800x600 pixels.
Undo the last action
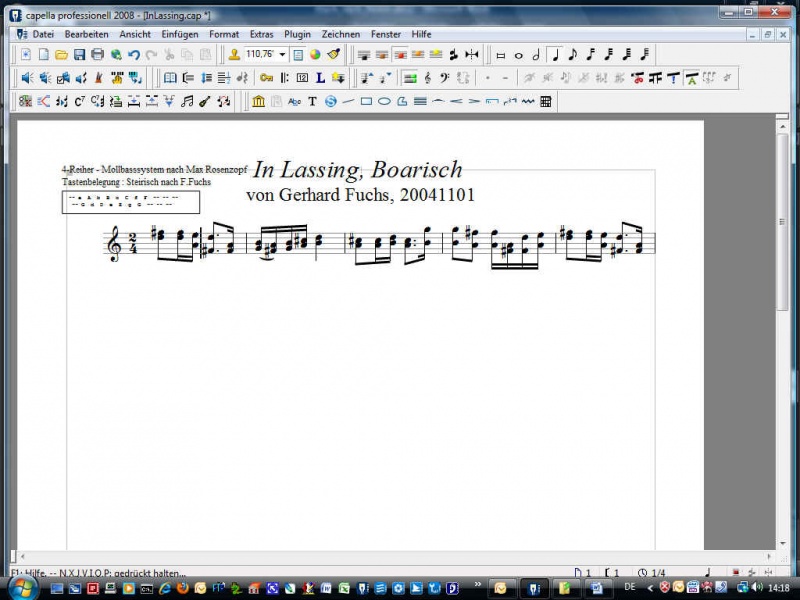134,54
